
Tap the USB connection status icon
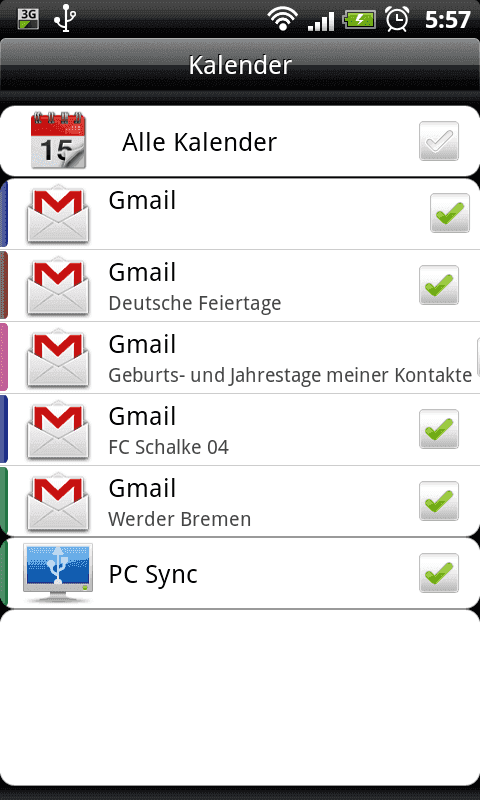(65, 19)
